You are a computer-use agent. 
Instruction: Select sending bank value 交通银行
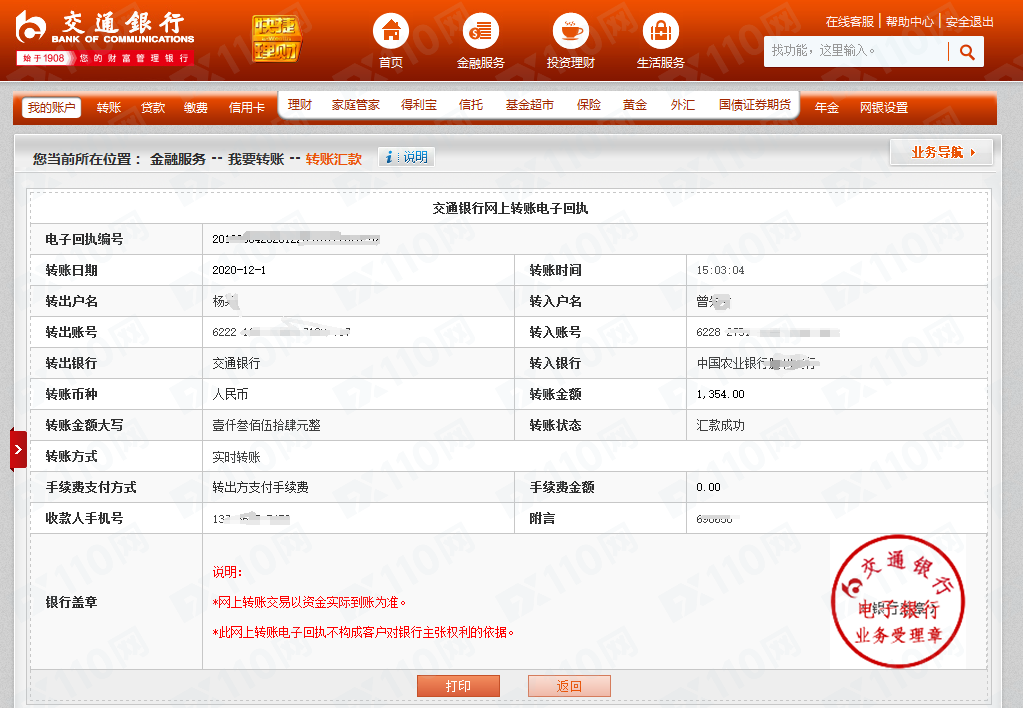click(x=236, y=363)
